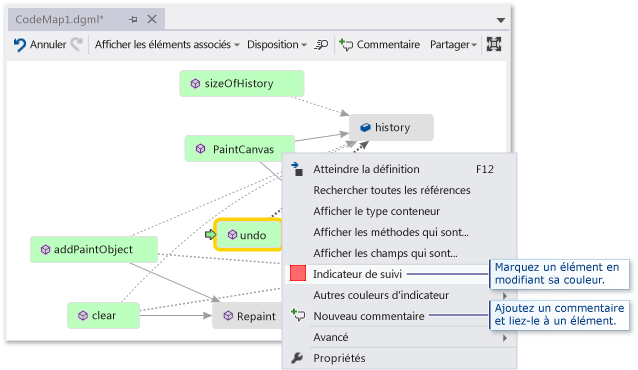Image resolution: width=638 pixels, height=370 pixels.
Task: Select the undo node
Action: click(248, 235)
